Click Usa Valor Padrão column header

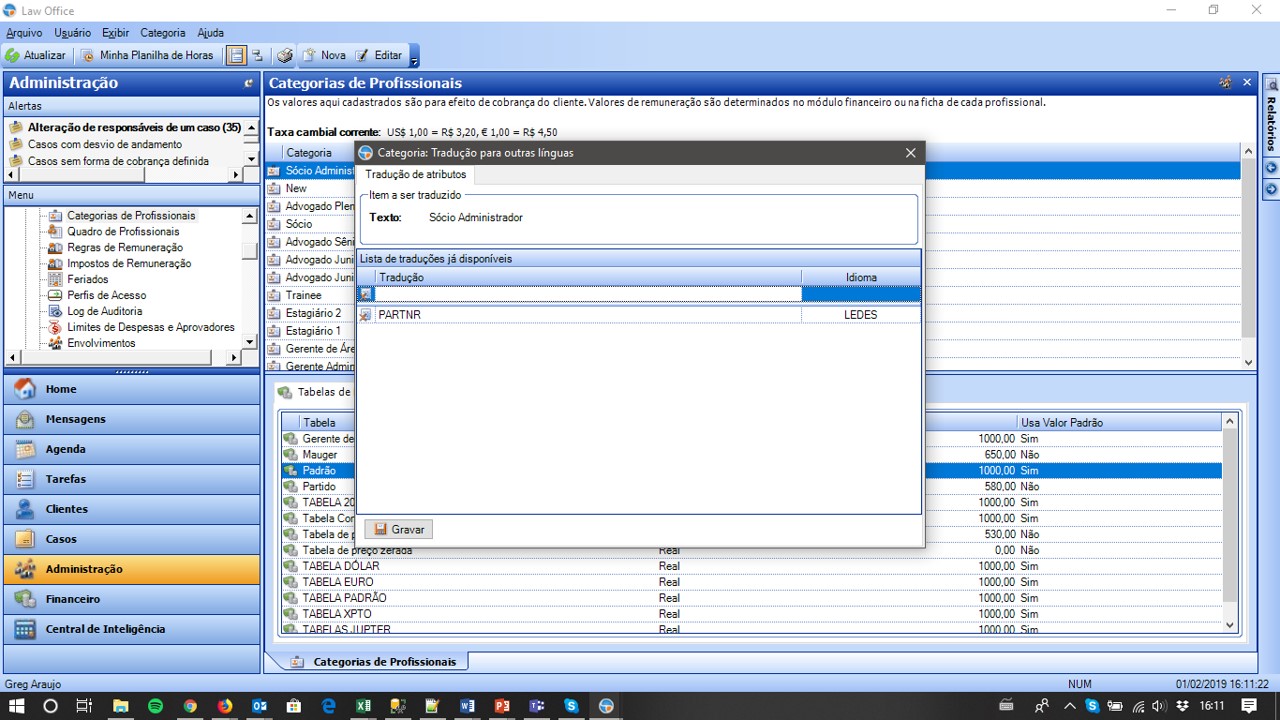click(x=1118, y=423)
